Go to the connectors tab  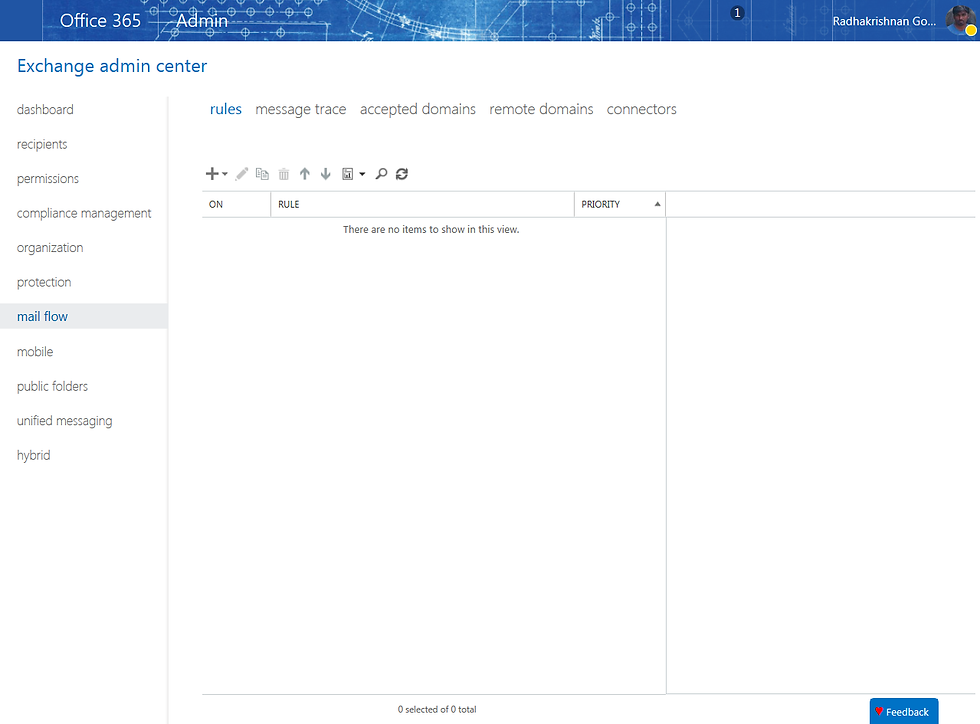(641, 109)
